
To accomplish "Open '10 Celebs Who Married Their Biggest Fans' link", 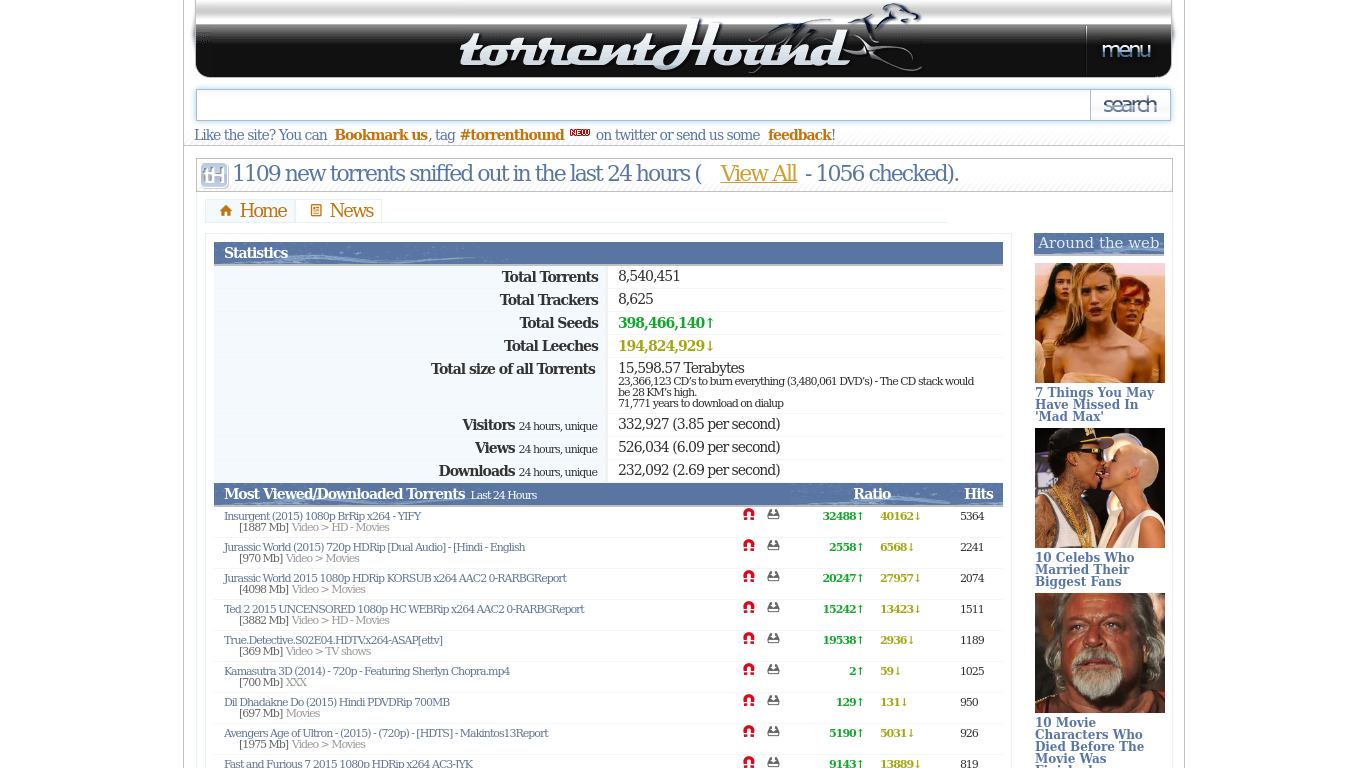I will tap(1084, 569).
